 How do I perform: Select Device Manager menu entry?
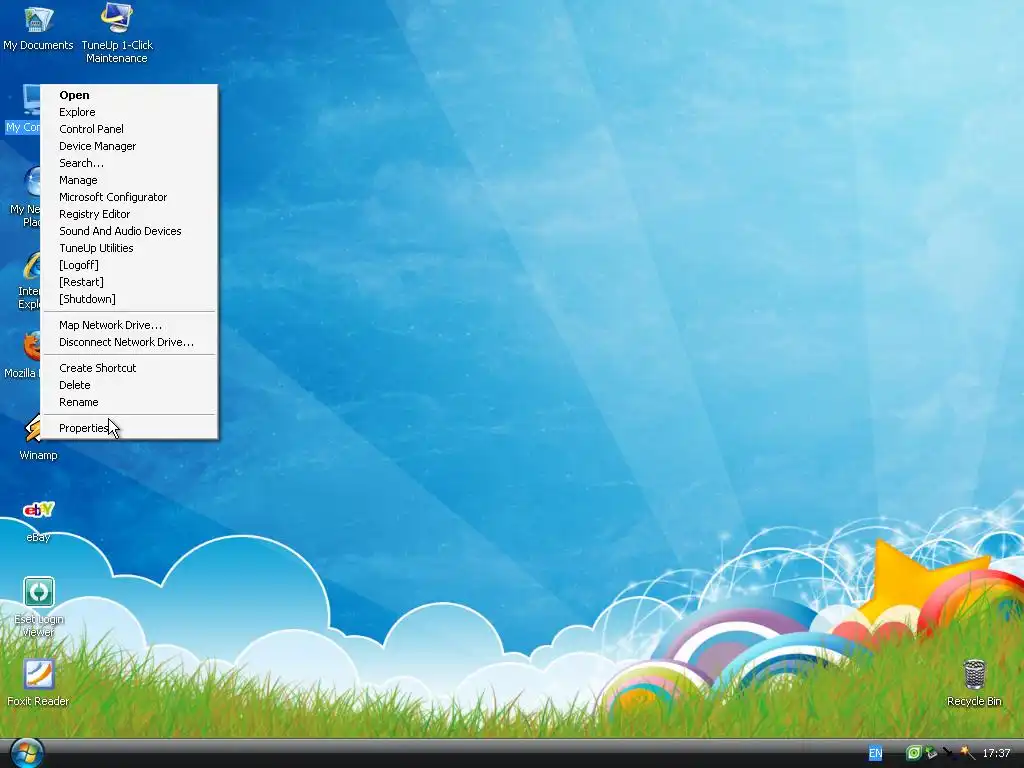click(129, 146)
